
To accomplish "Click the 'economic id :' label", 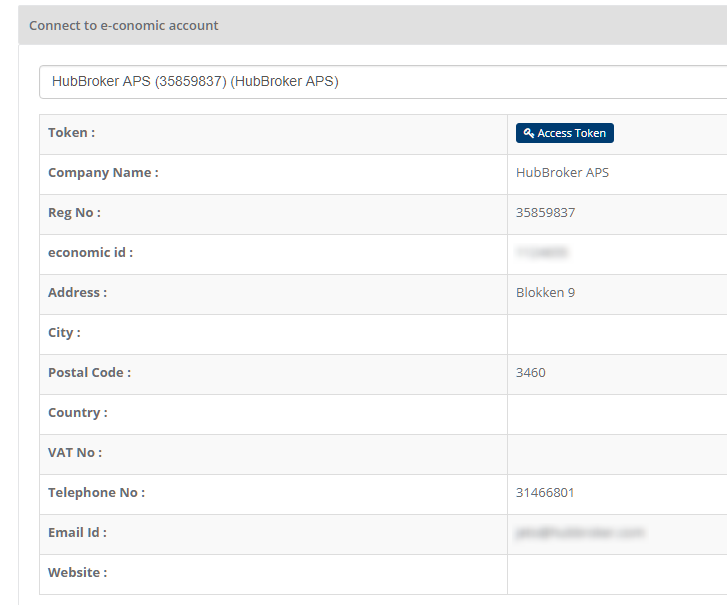I will point(90,253).
